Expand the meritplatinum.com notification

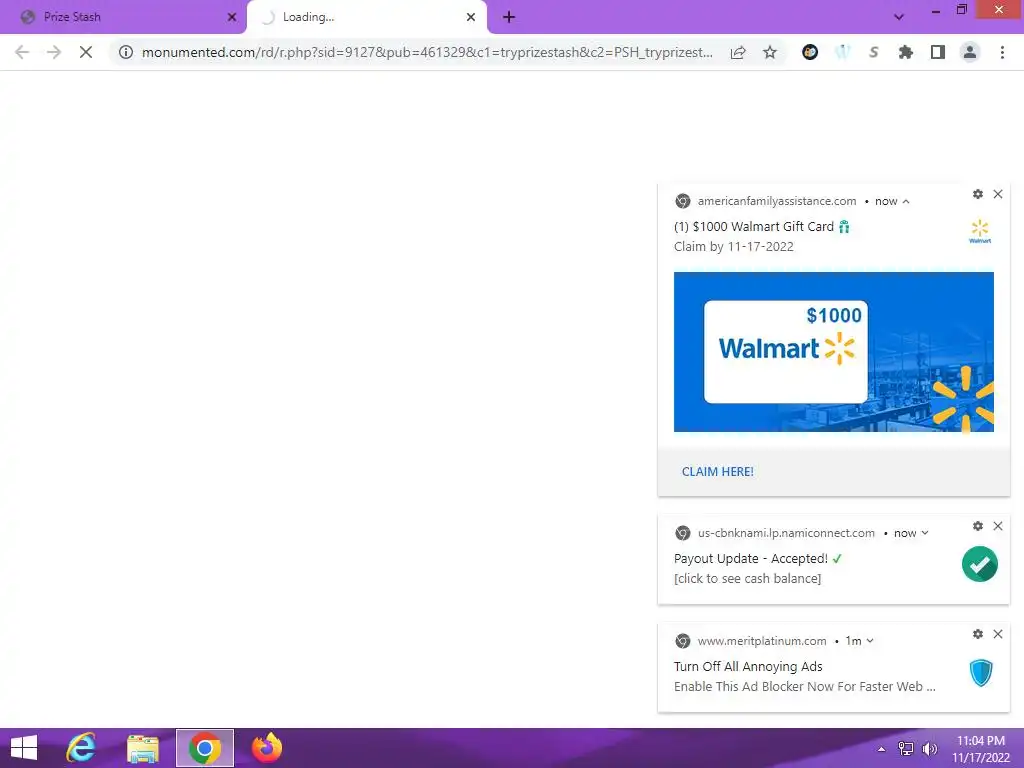[870, 641]
